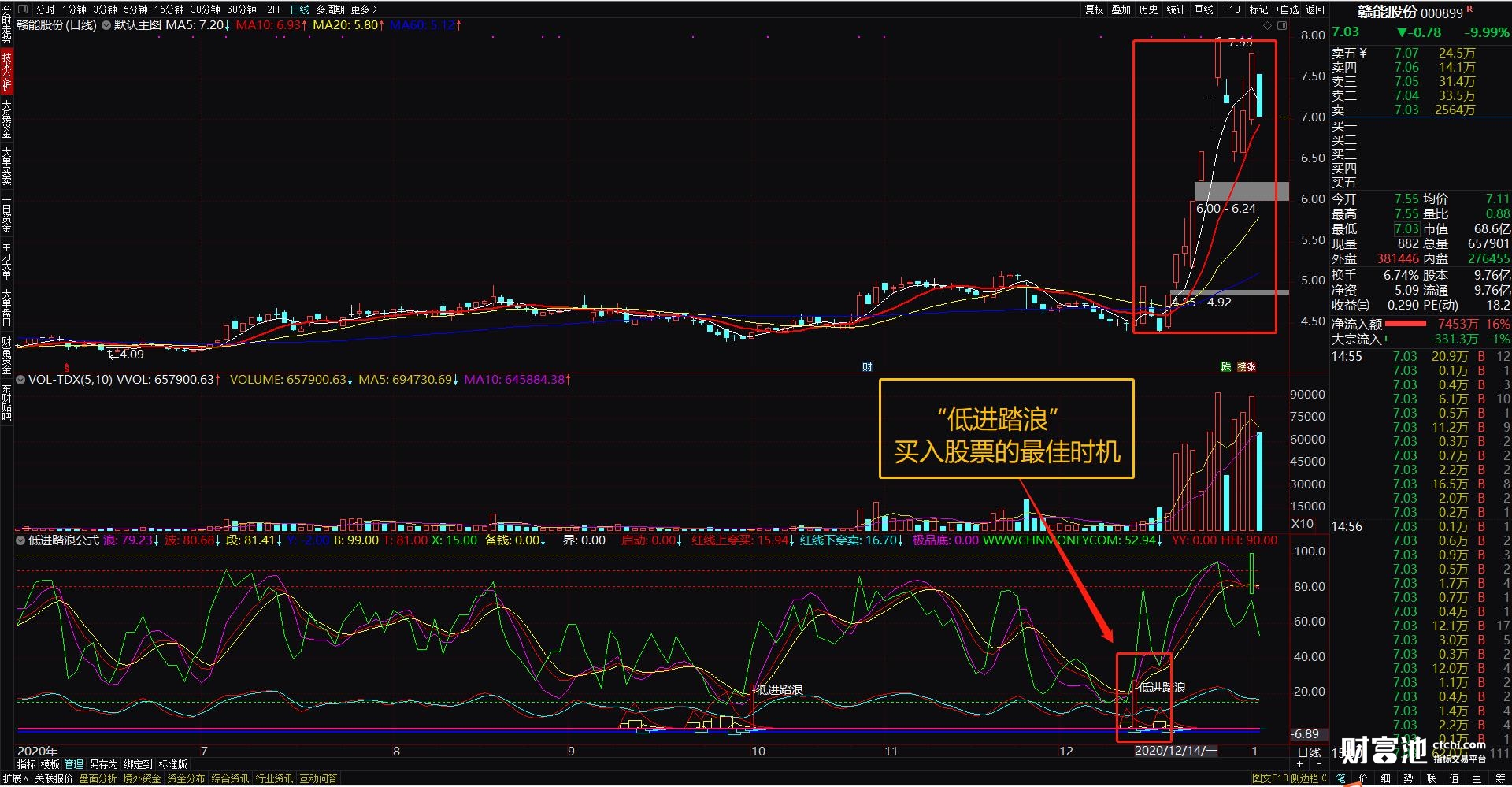The height and width of the screenshot is (787, 1512).
Task: Click 标记 mark button
Action: pos(1258,9)
